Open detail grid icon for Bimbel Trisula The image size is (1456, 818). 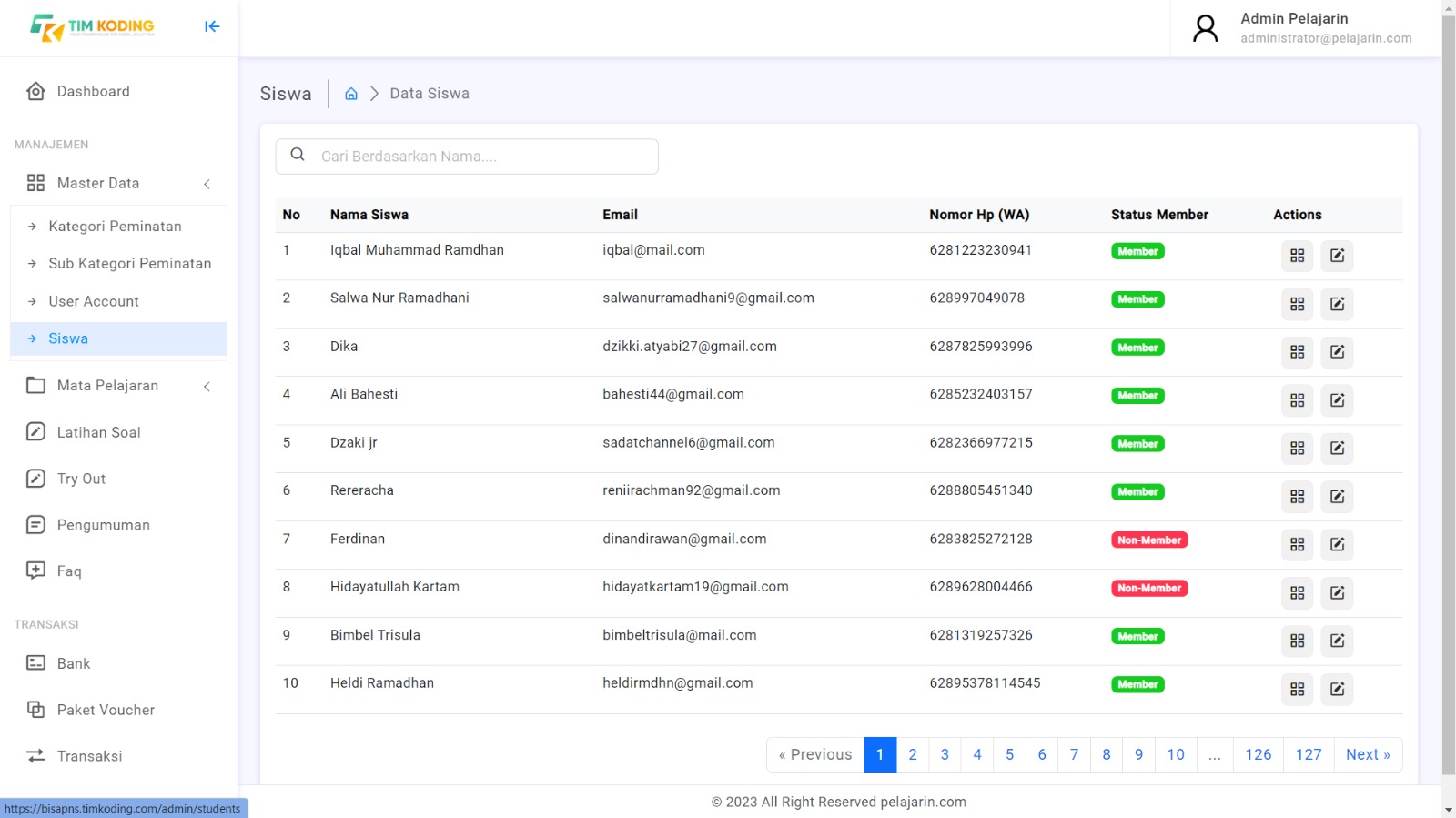[x=1298, y=641]
